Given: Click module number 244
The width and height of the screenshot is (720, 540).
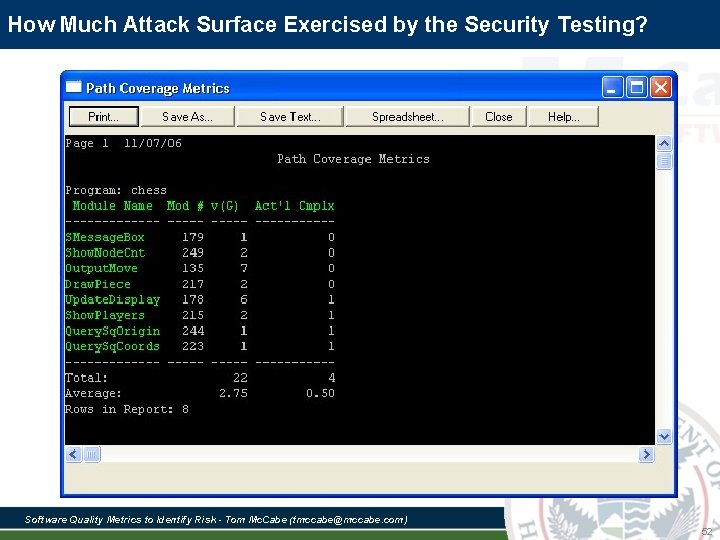Looking at the screenshot, I should tap(193, 331).
